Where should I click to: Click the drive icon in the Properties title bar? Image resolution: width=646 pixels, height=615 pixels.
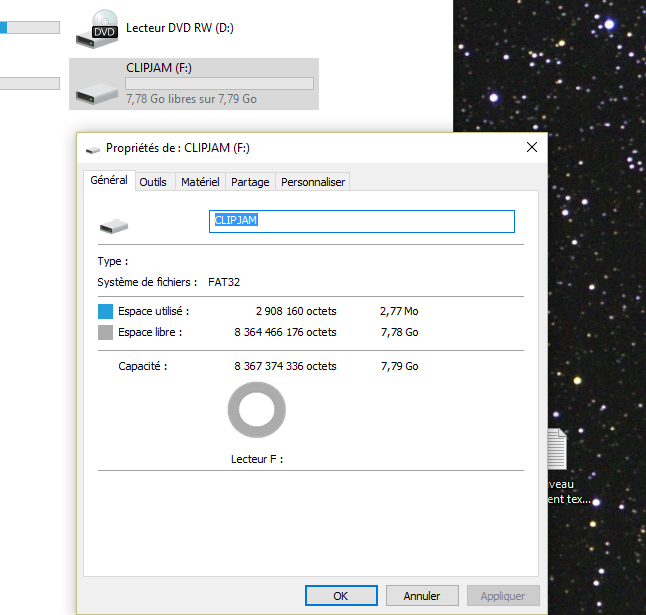pyautogui.click(x=93, y=150)
